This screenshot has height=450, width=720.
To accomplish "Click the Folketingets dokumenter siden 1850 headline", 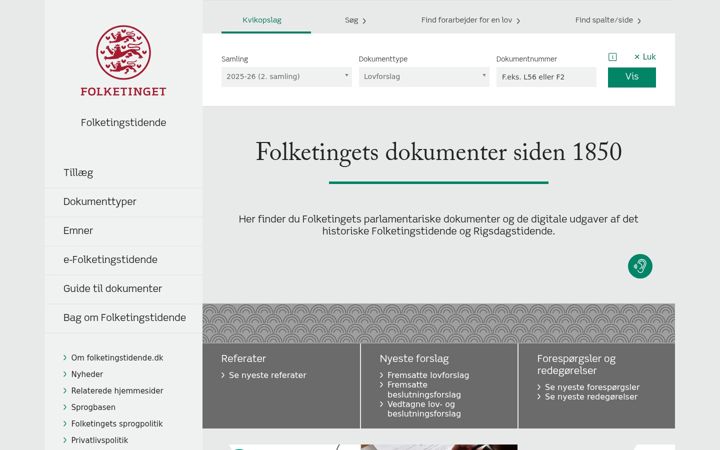I will 439,152.
